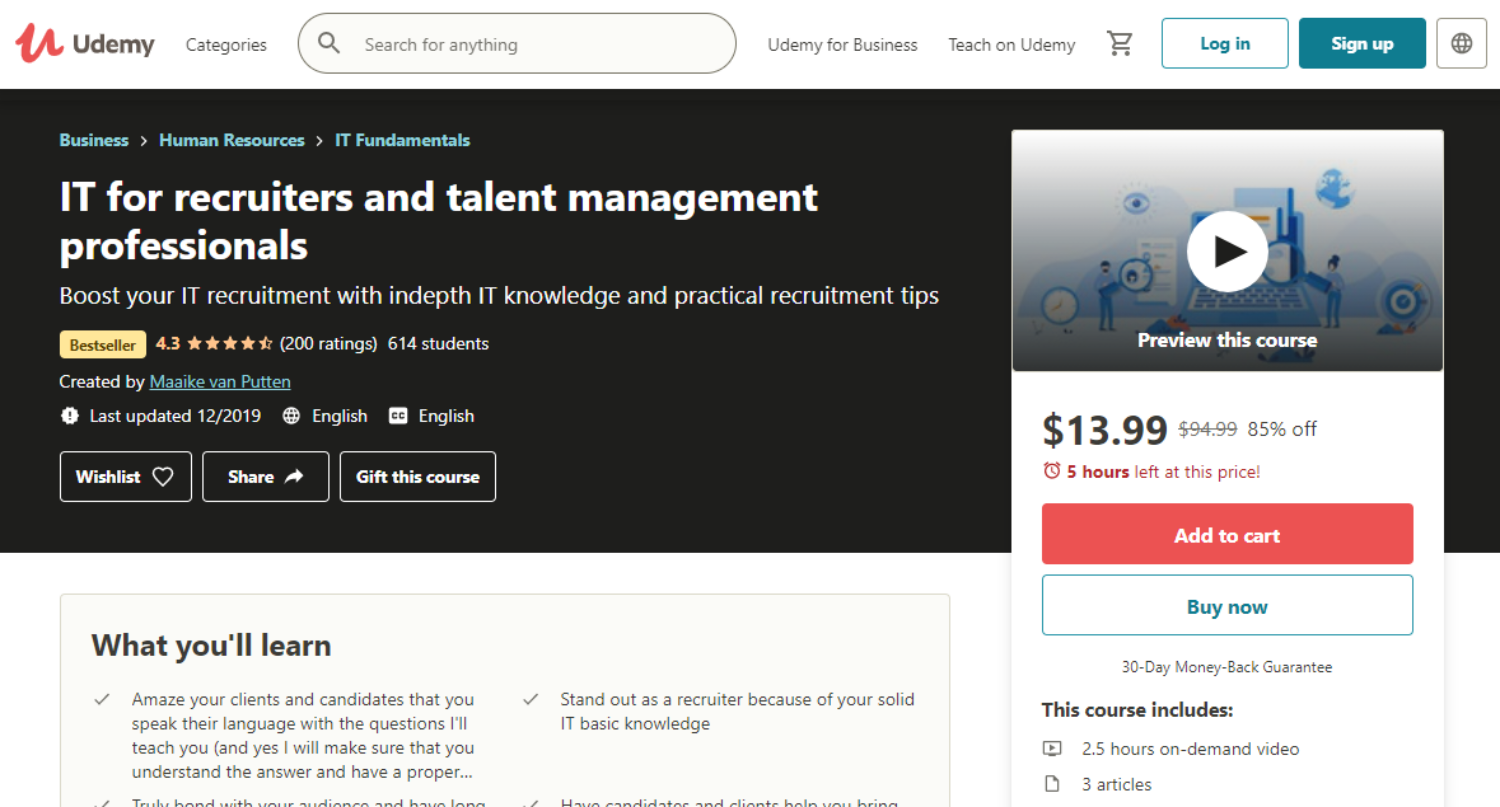Open IT Fundamentals breadcrumb
Screen dimensions: 1500x807
pyautogui.click(x=402, y=140)
